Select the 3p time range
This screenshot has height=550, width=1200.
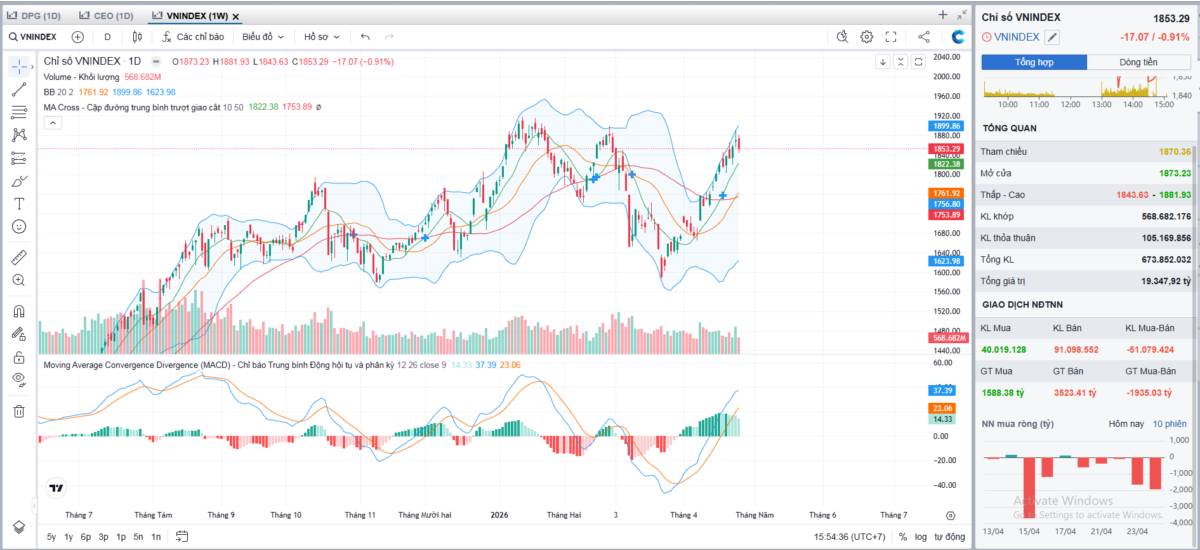[x=103, y=537]
